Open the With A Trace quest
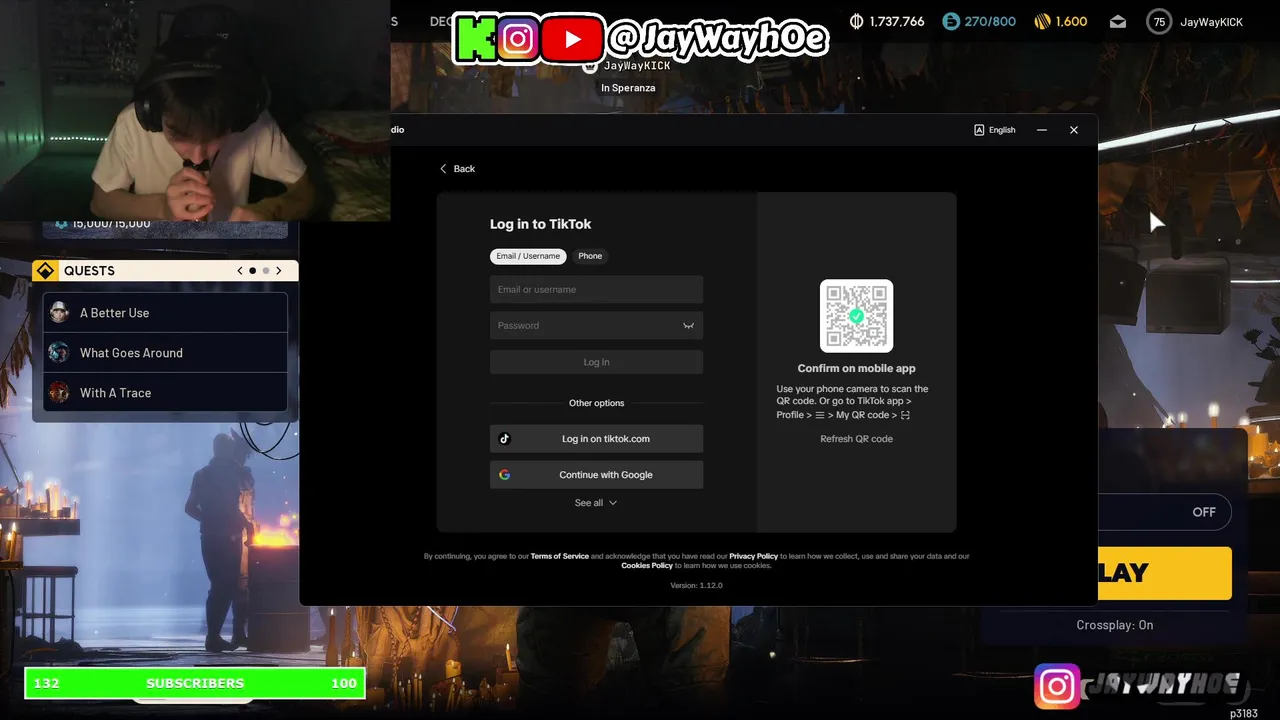 coord(165,393)
